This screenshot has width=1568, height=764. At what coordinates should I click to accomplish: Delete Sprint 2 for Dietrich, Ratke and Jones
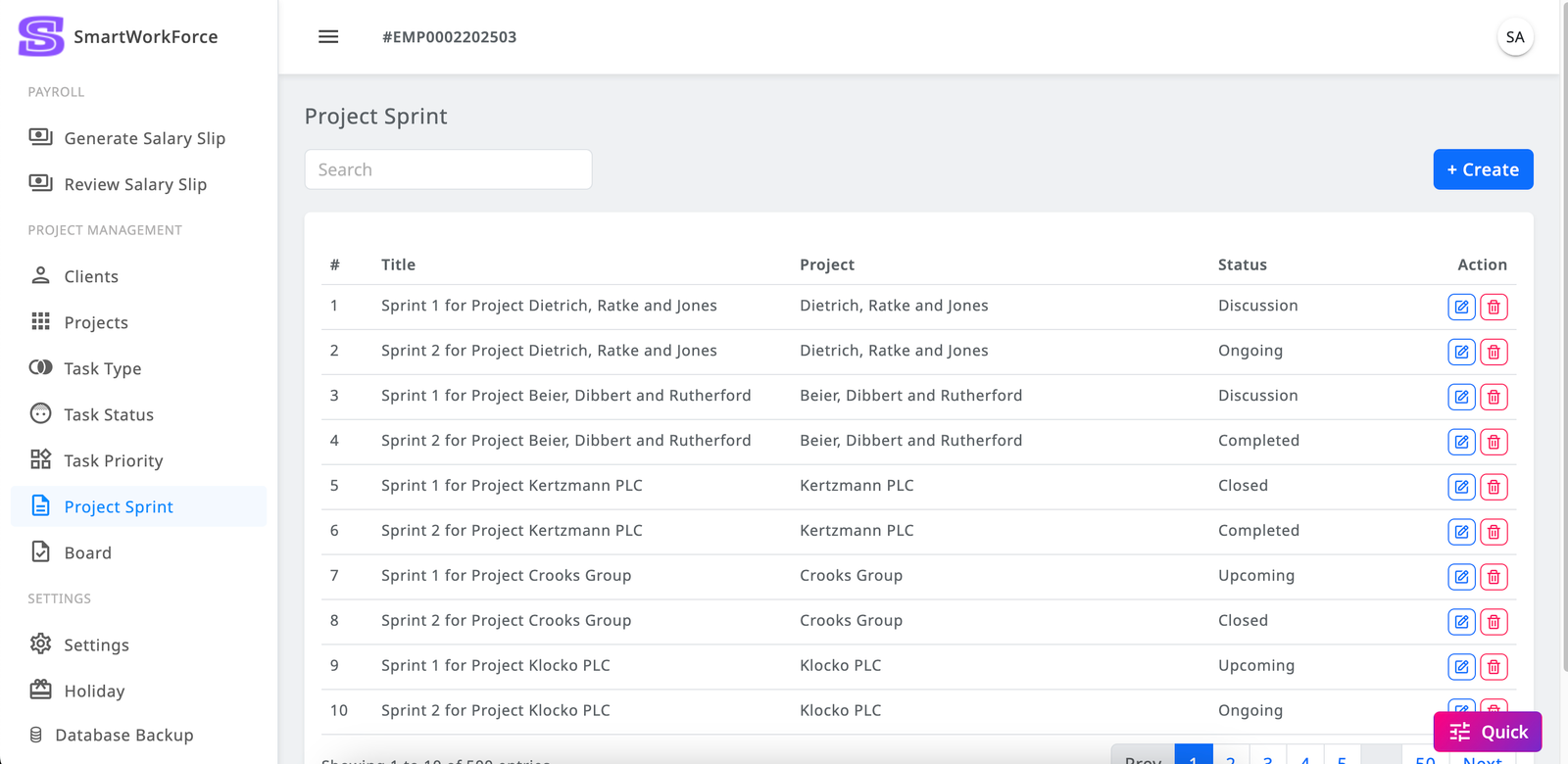click(1494, 352)
